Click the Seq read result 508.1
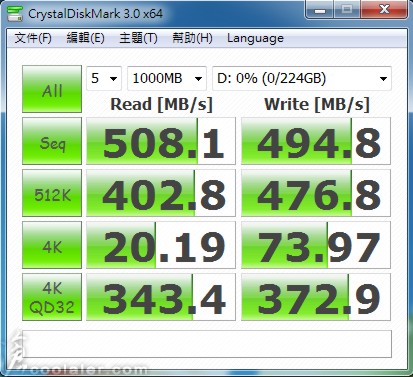Image resolution: width=413 pixels, height=377 pixels. [x=161, y=141]
